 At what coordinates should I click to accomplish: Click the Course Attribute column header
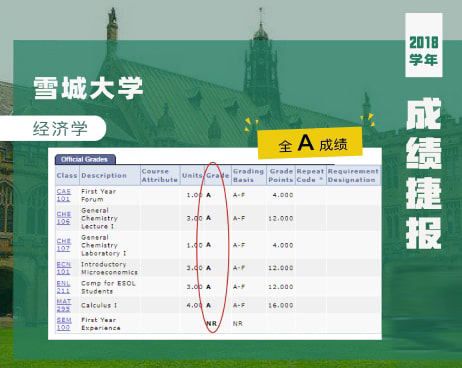(x=160, y=175)
